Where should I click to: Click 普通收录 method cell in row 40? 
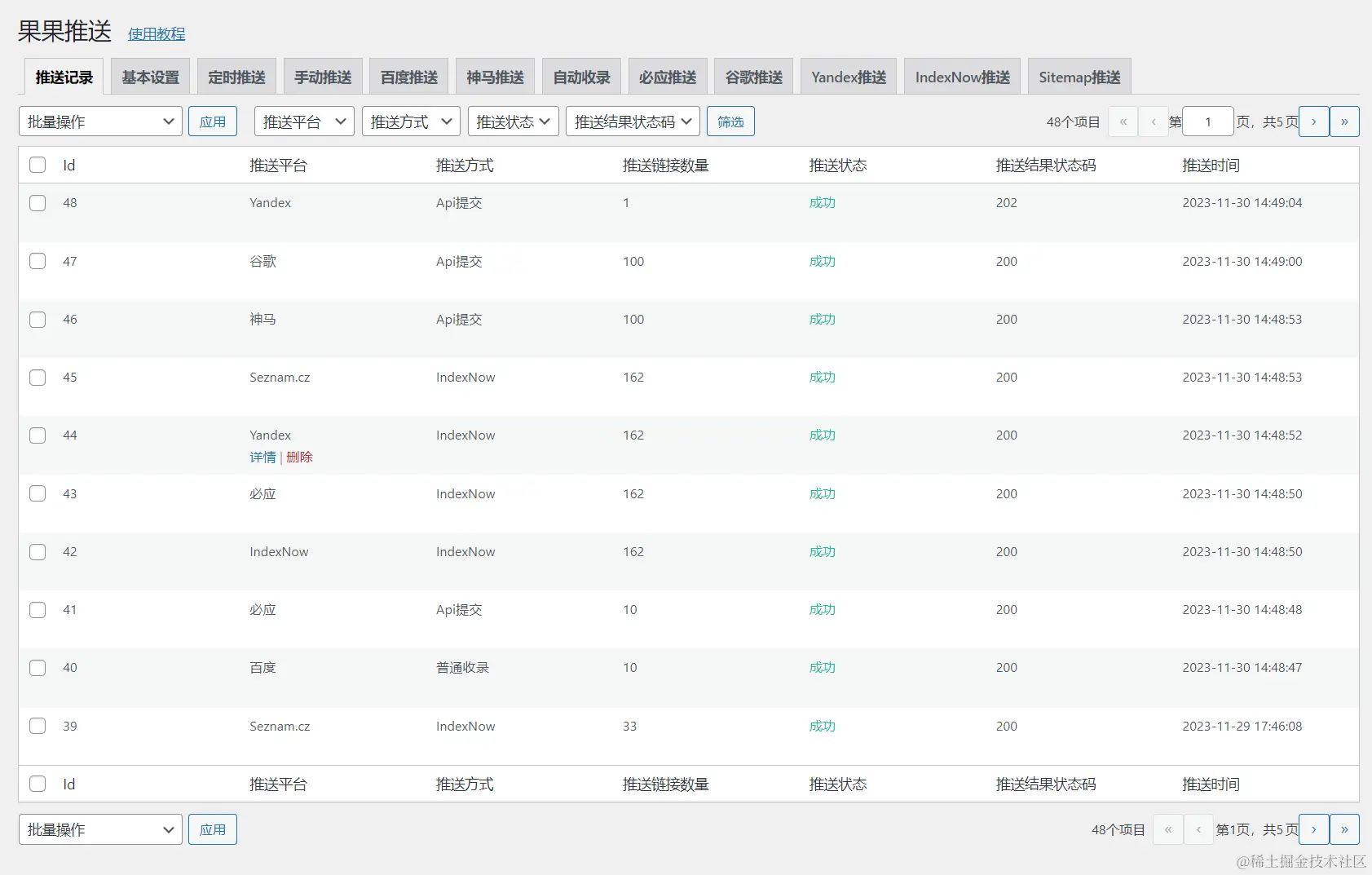[462, 667]
